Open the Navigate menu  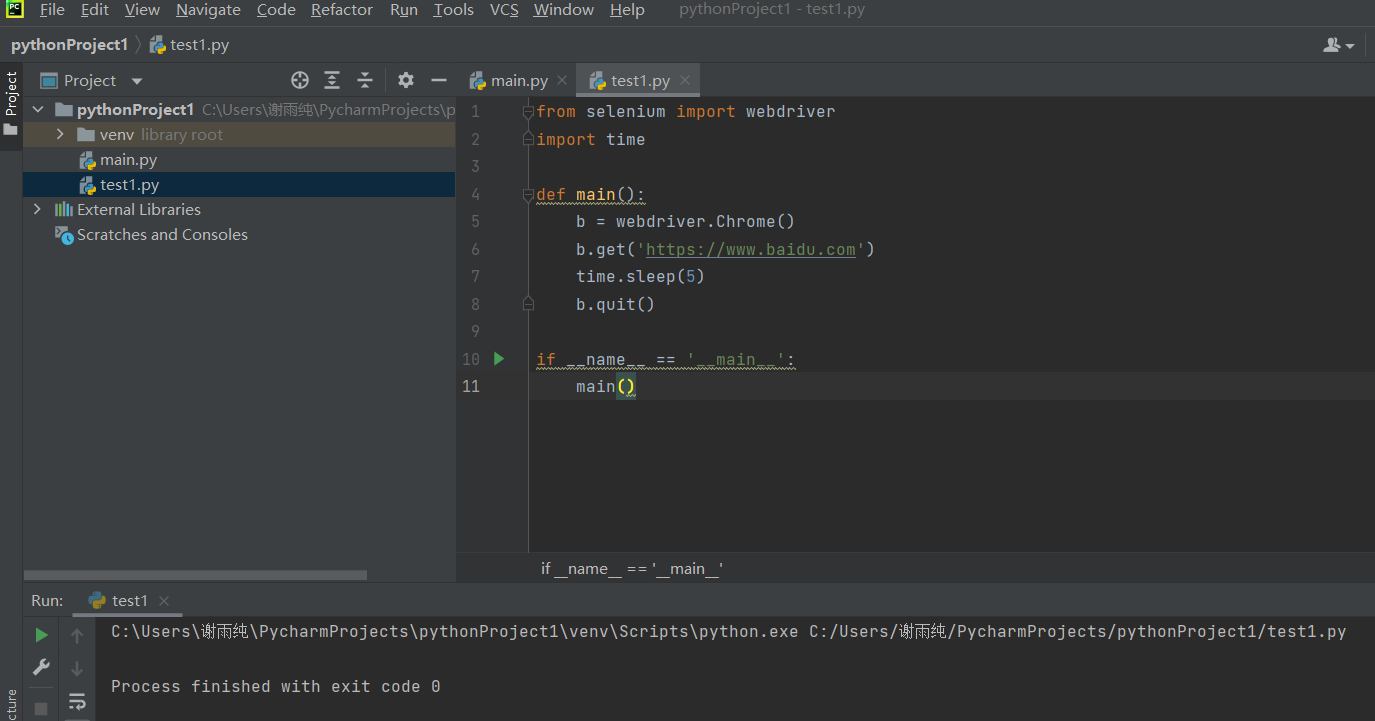(208, 10)
